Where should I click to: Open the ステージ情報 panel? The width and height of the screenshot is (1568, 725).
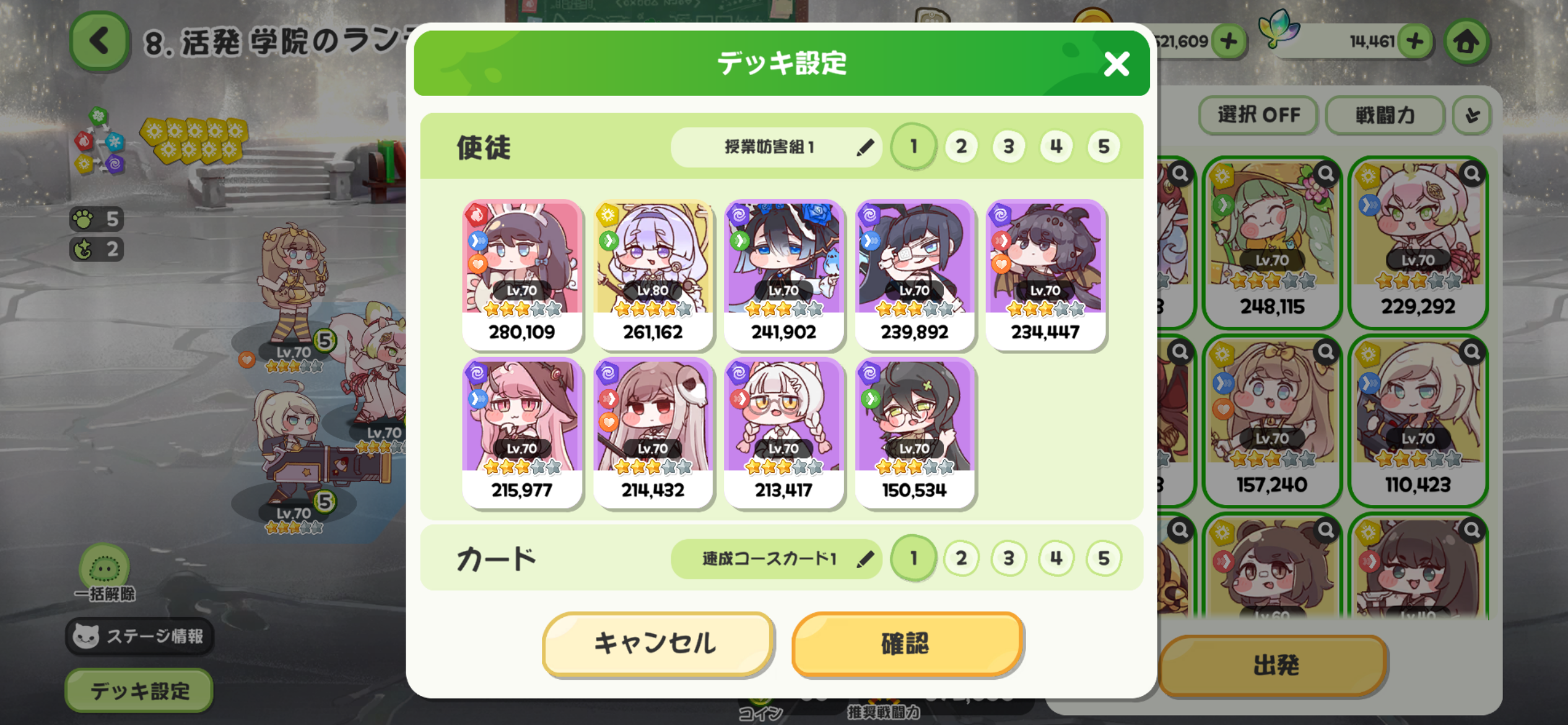(139, 636)
